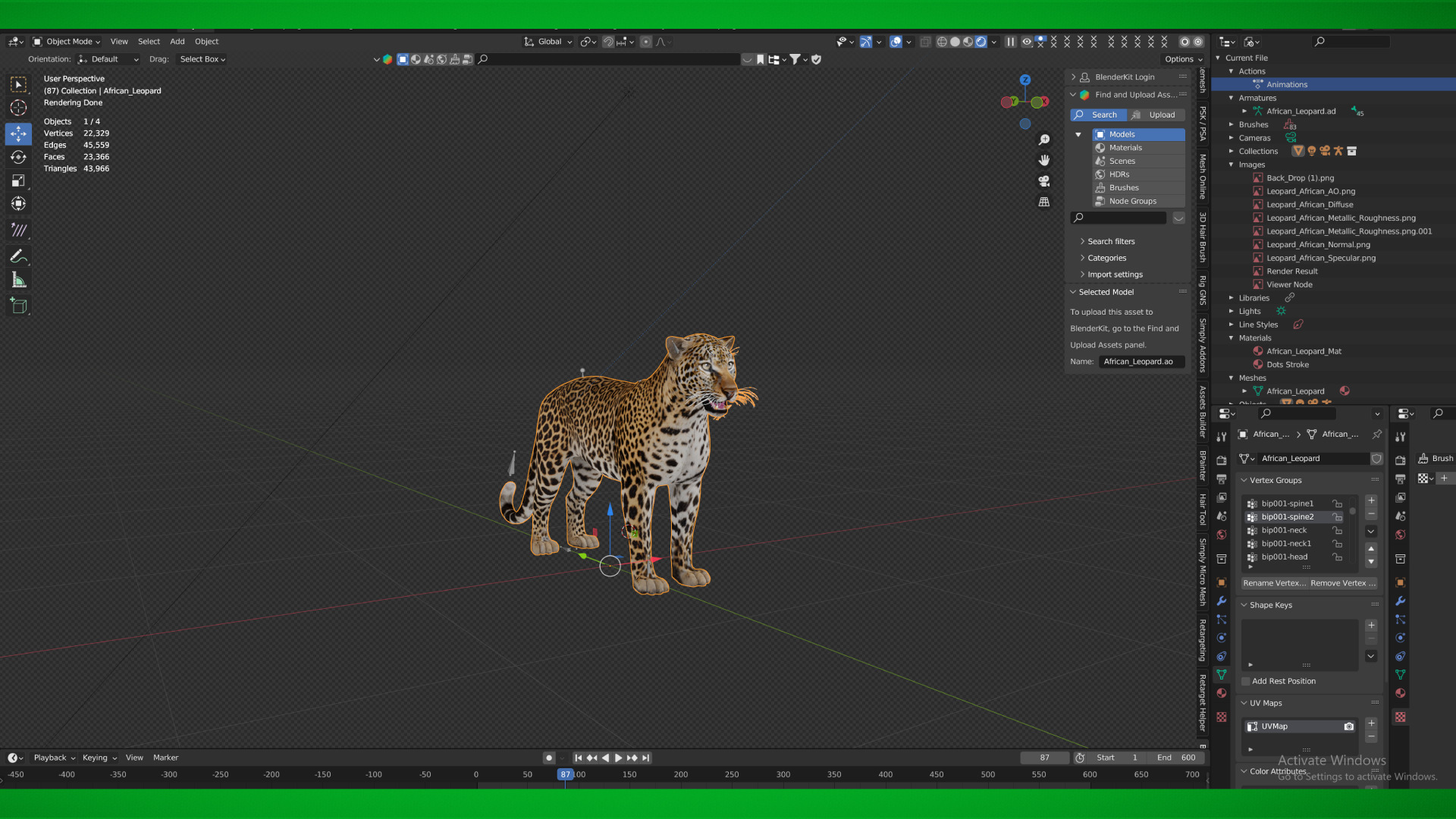
Task: Expand the Libraries entry in outliner
Action: (1231, 298)
